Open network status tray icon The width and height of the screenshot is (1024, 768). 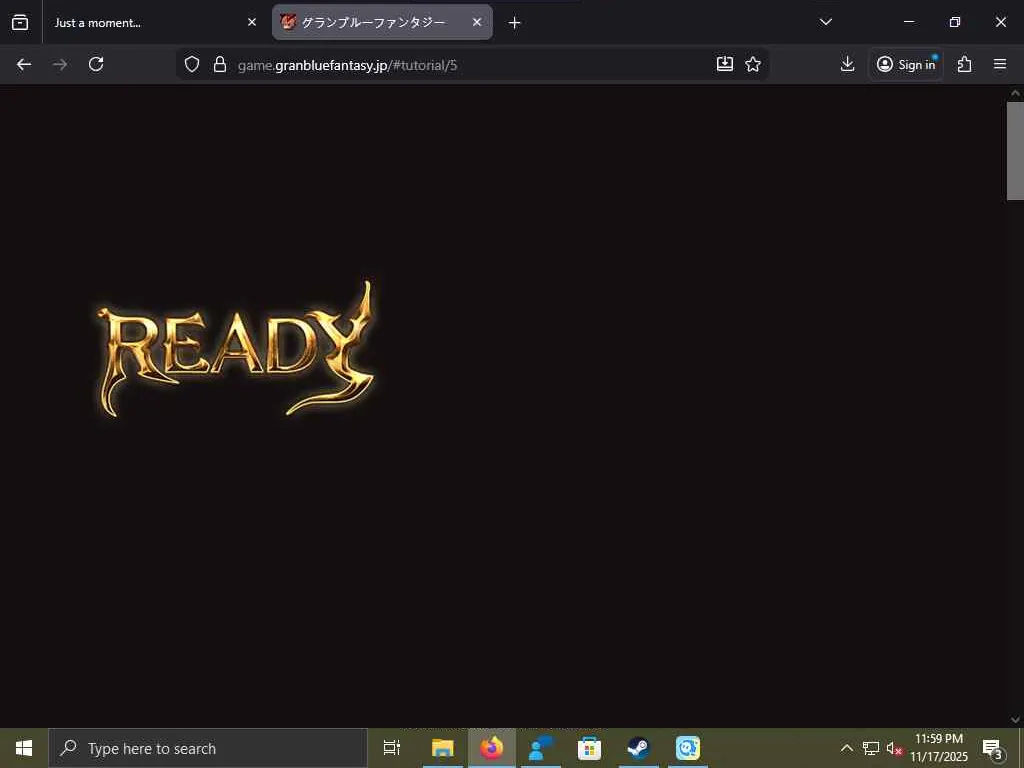(x=871, y=748)
